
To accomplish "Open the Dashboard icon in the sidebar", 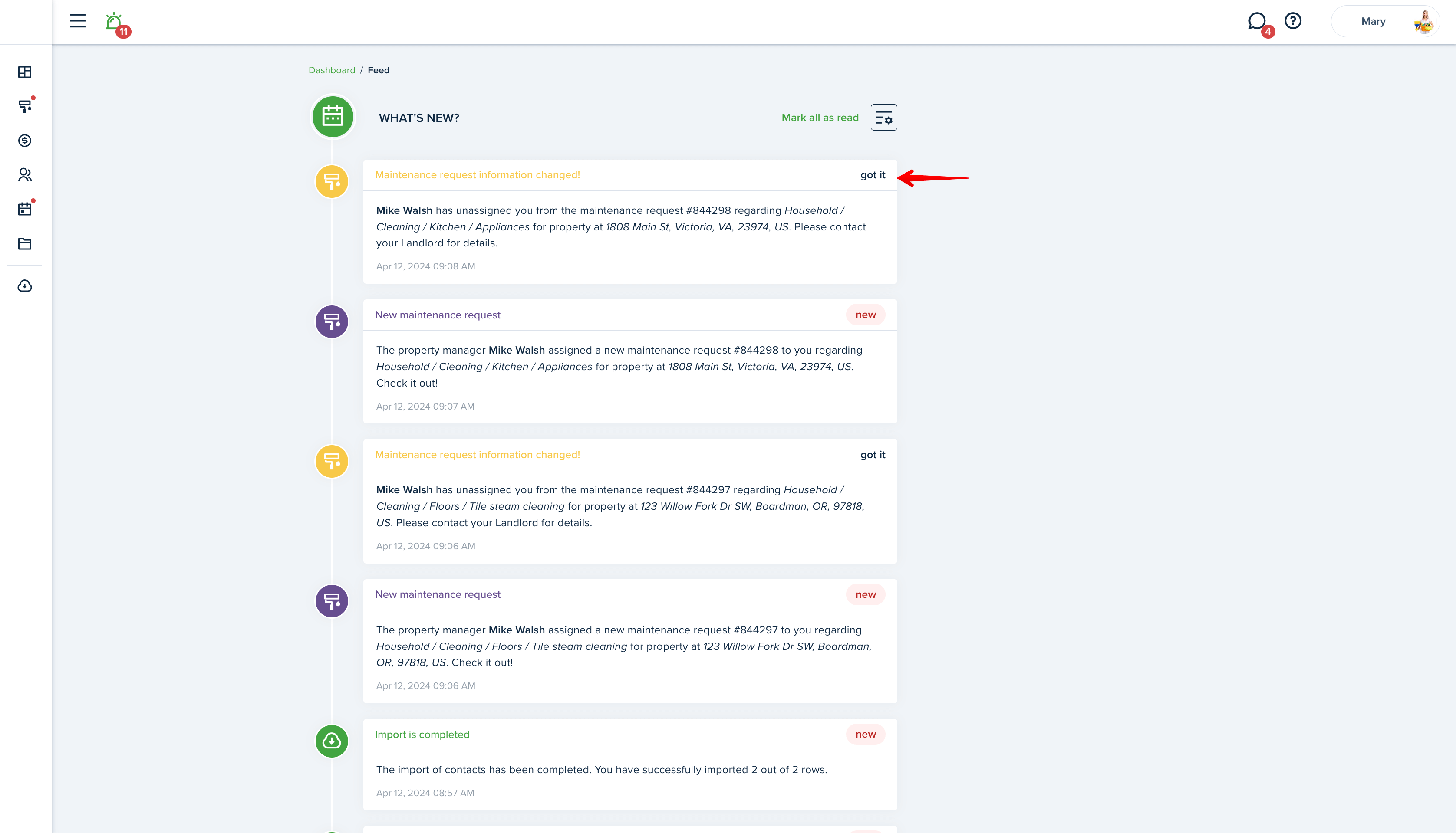I will click(x=25, y=72).
